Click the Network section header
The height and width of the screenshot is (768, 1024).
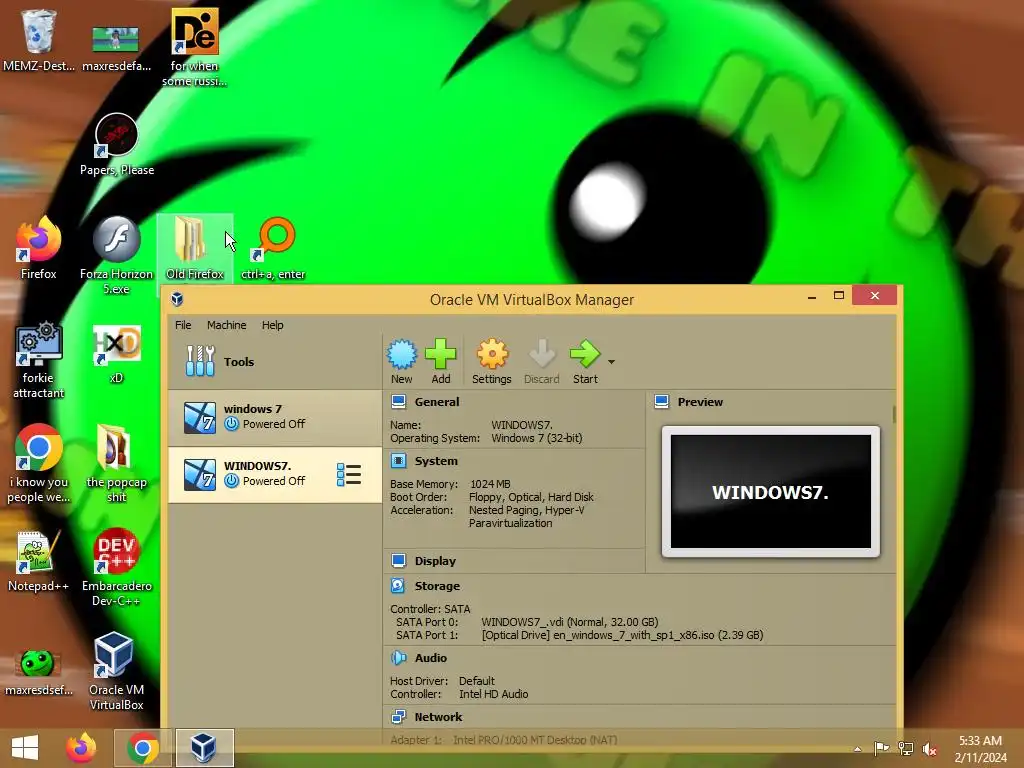pos(438,717)
